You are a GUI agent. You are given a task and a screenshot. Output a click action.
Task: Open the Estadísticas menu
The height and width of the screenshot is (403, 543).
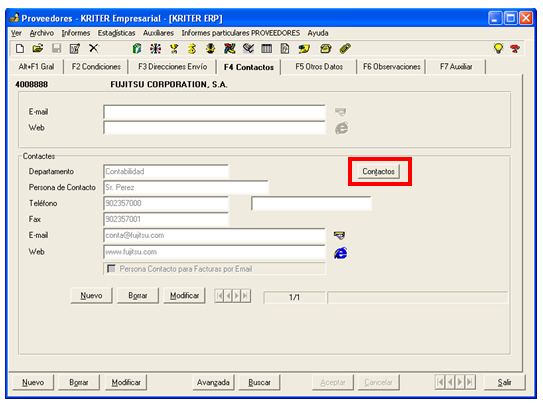[x=116, y=33]
